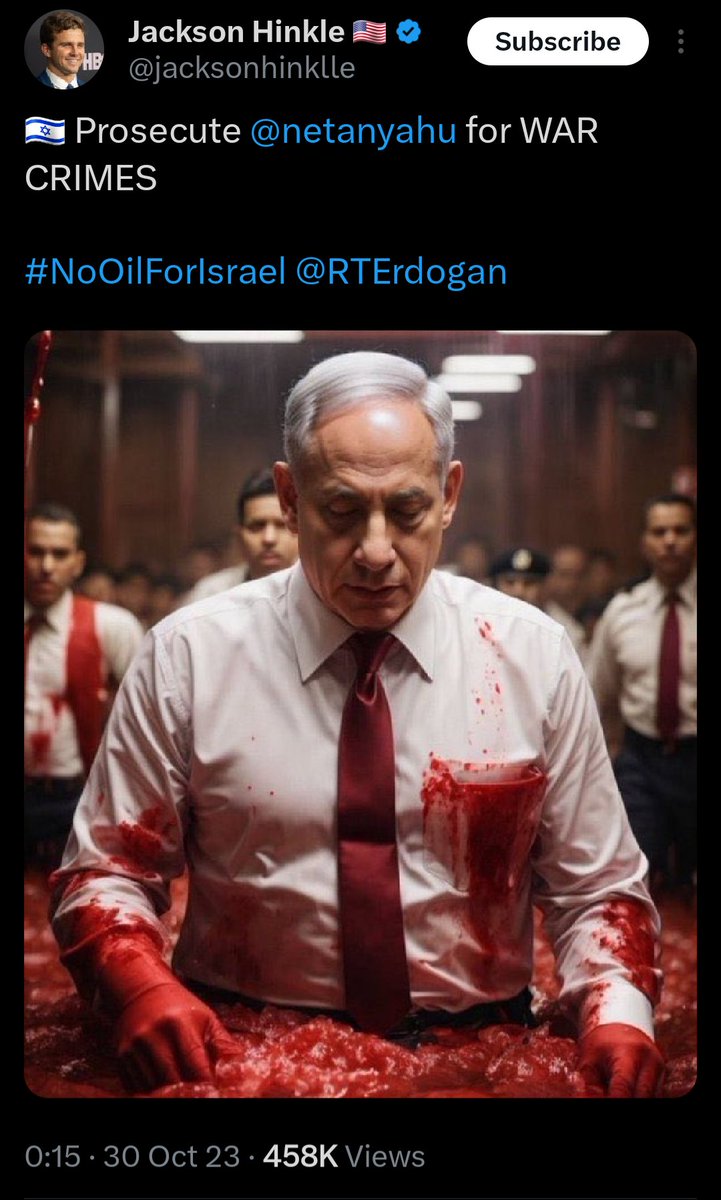The height and width of the screenshot is (1200, 721).
Task: Open the Jackson Hinkle display name
Action: pyautogui.click(x=236, y=33)
